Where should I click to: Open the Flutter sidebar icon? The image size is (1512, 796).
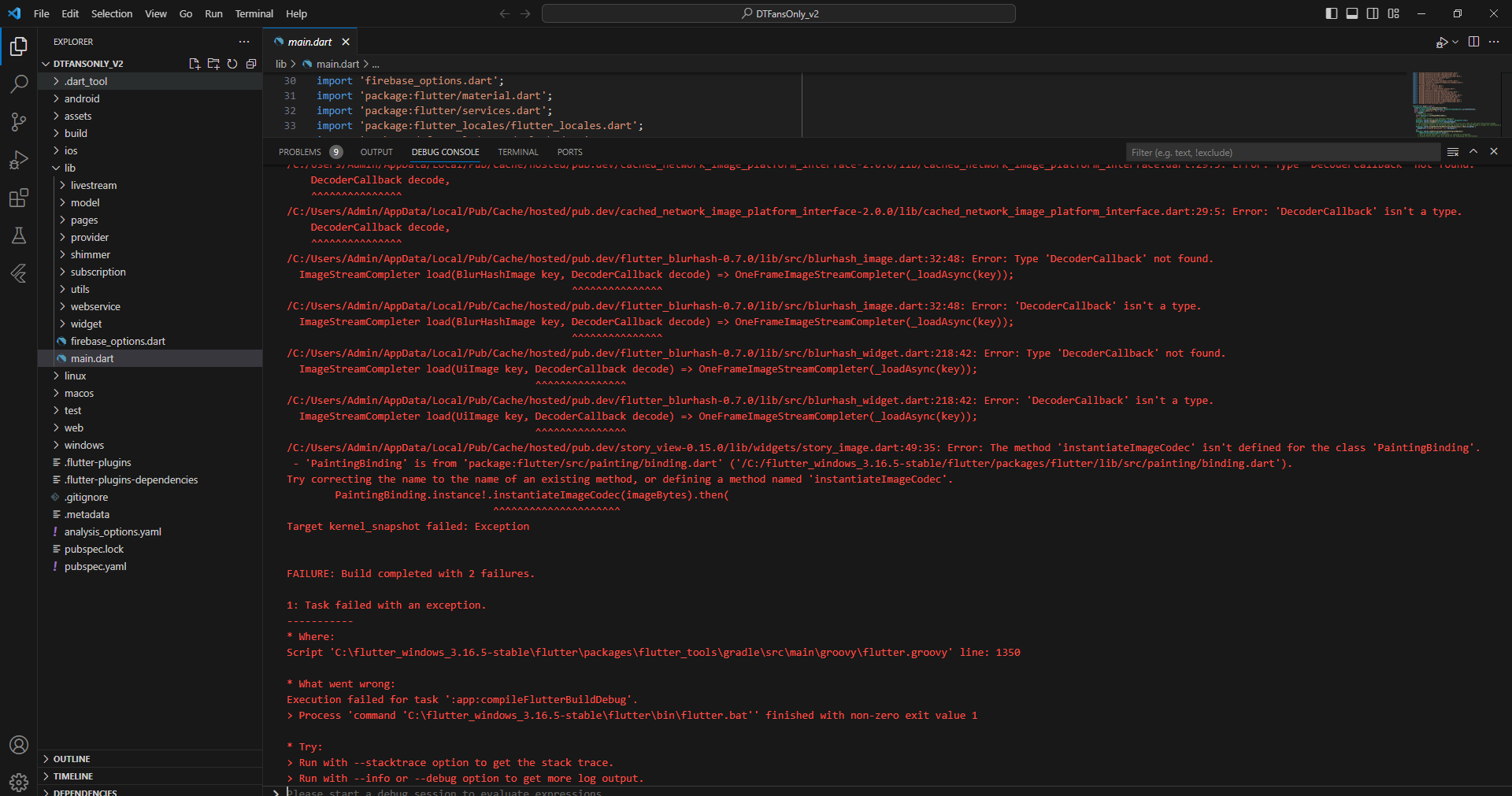click(x=19, y=273)
